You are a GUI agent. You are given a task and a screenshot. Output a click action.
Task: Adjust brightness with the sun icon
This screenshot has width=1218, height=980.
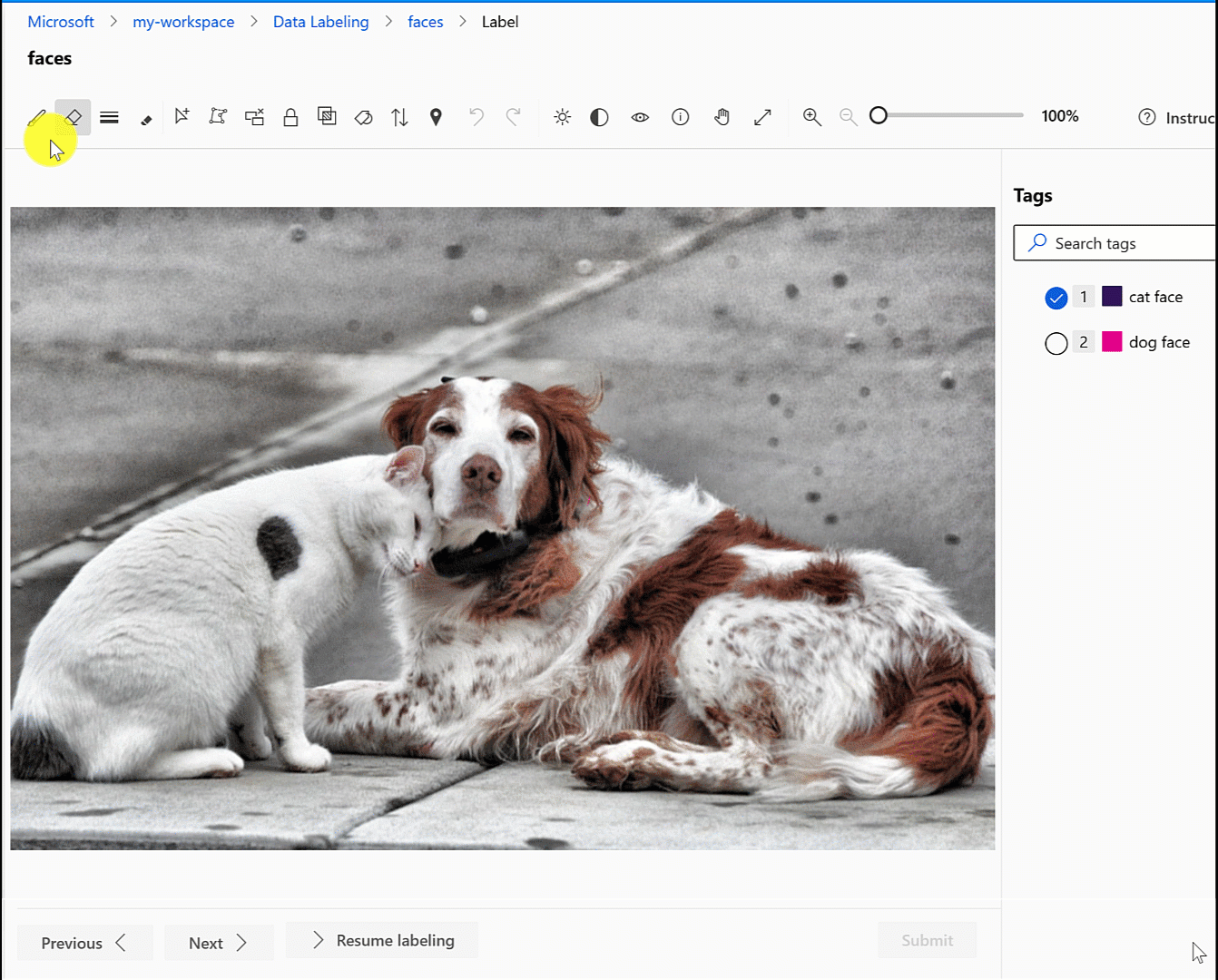coord(563,117)
